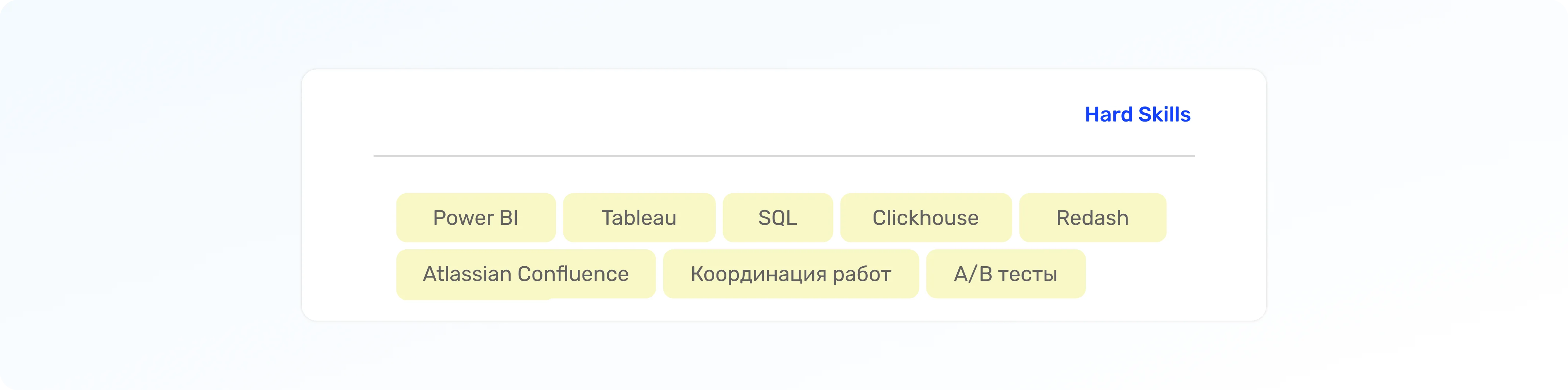Pick the Координация работ skill entry
The image size is (1568, 390).
[x=791, y=274]
